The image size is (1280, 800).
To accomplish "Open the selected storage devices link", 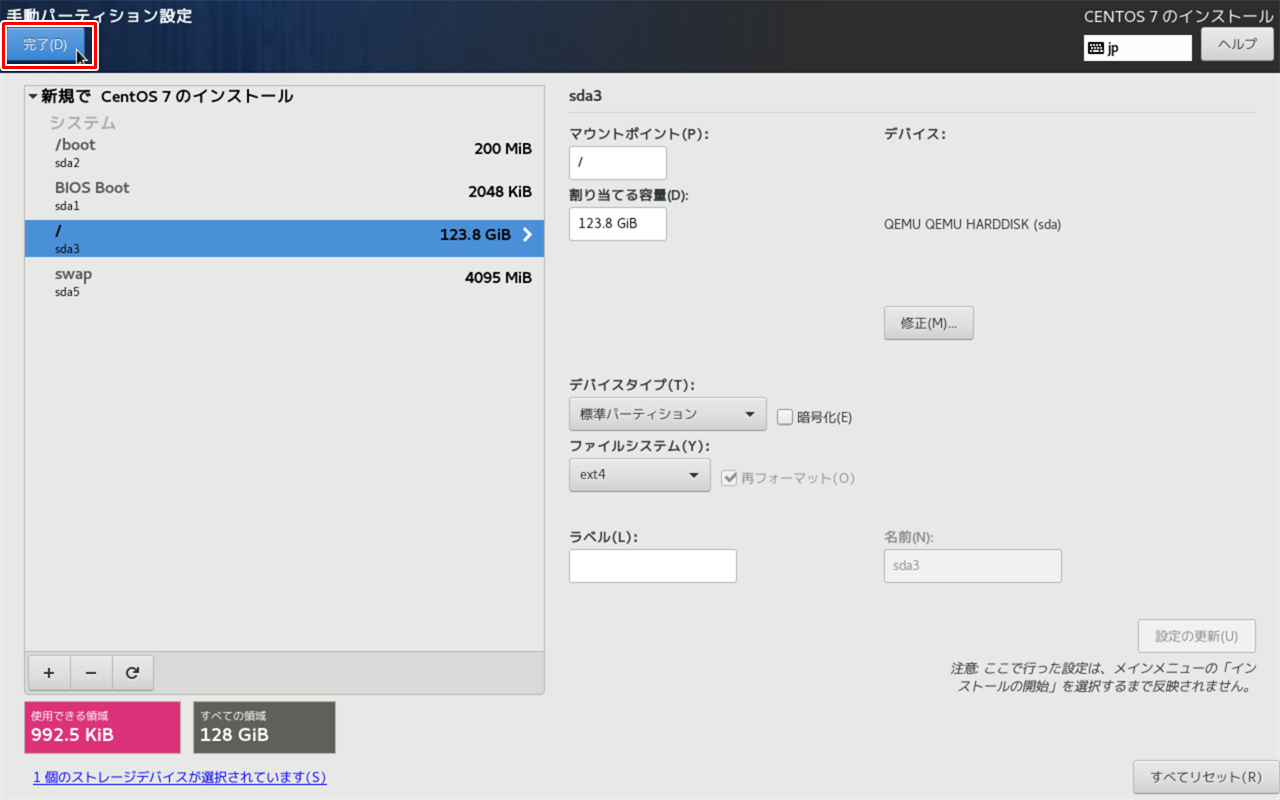I will 179,777.
